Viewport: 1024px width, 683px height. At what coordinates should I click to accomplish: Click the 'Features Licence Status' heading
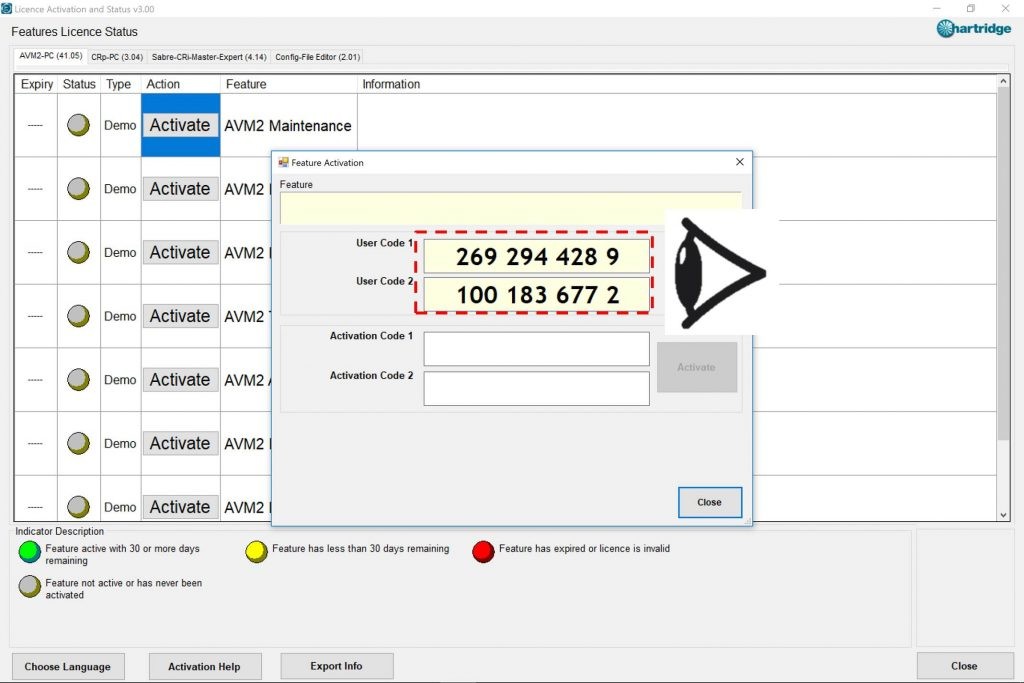click(x=74, y=31)
